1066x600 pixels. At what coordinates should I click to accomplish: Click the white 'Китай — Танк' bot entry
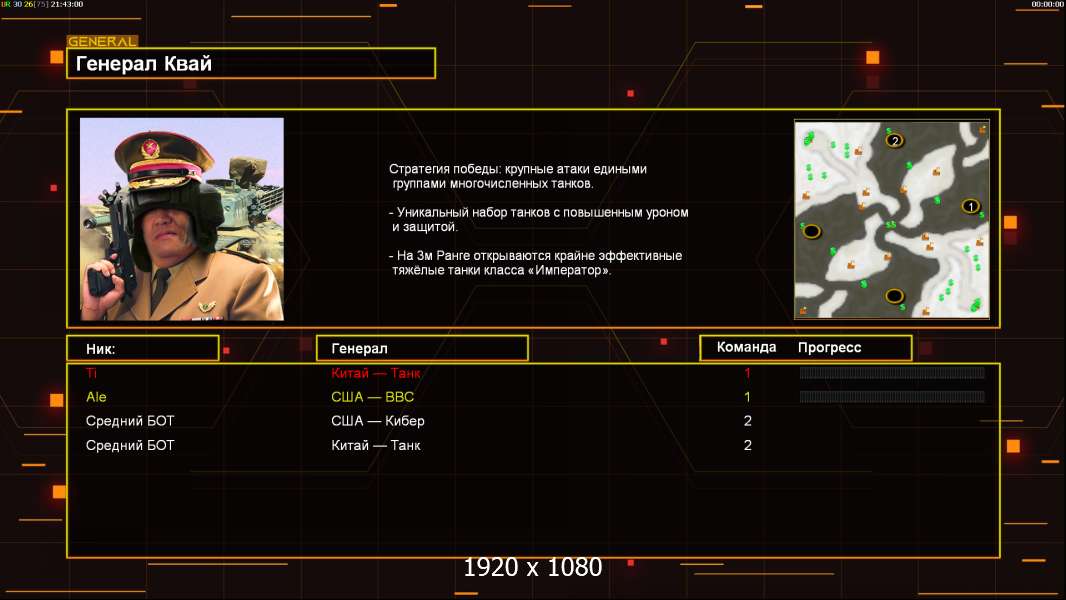coord(375,445)
